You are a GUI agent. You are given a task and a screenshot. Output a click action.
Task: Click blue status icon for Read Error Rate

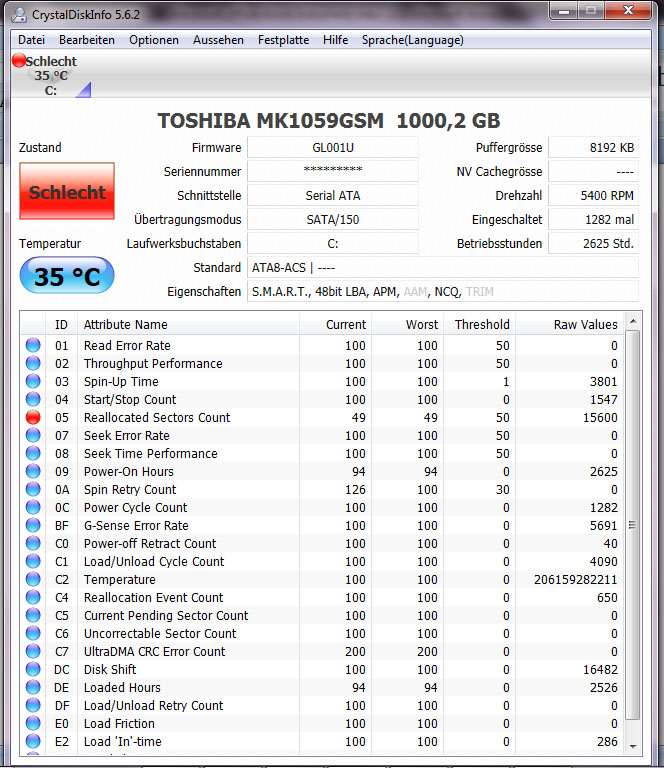pos(33,345)
